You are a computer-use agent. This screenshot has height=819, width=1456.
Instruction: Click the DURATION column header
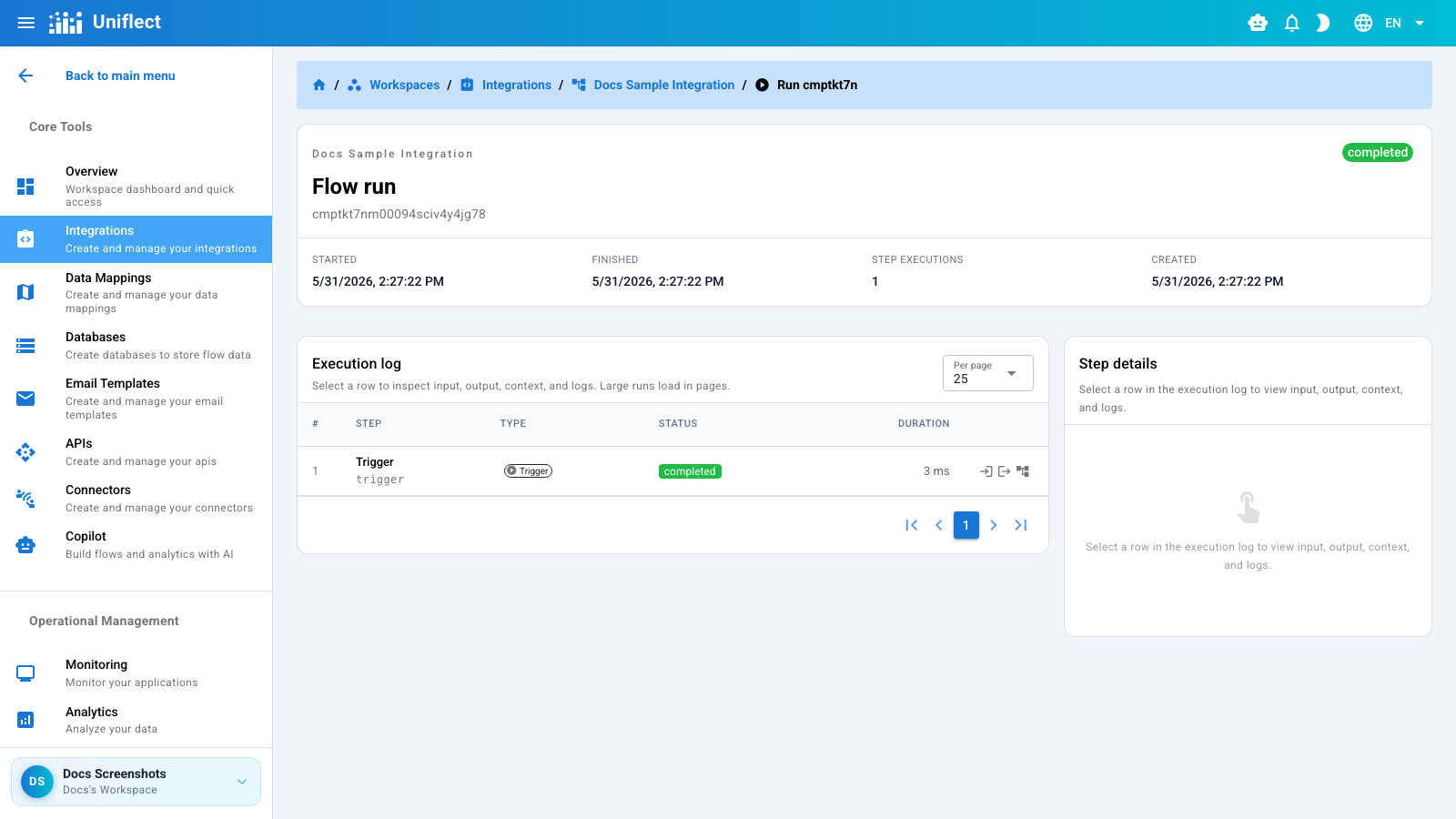[x=924, y=423]
